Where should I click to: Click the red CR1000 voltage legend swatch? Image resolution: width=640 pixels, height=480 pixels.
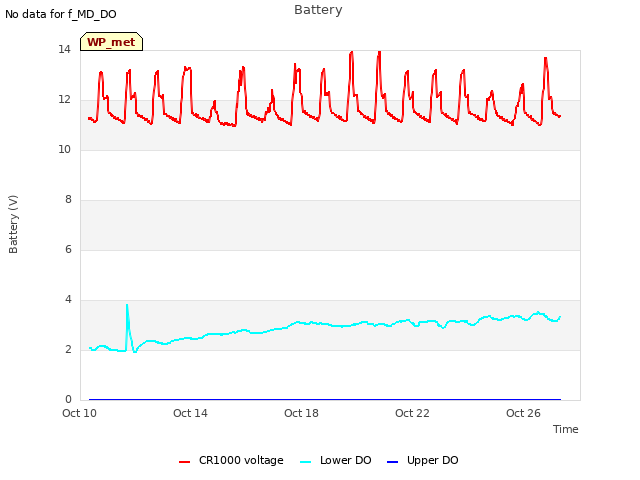[184, 462]
